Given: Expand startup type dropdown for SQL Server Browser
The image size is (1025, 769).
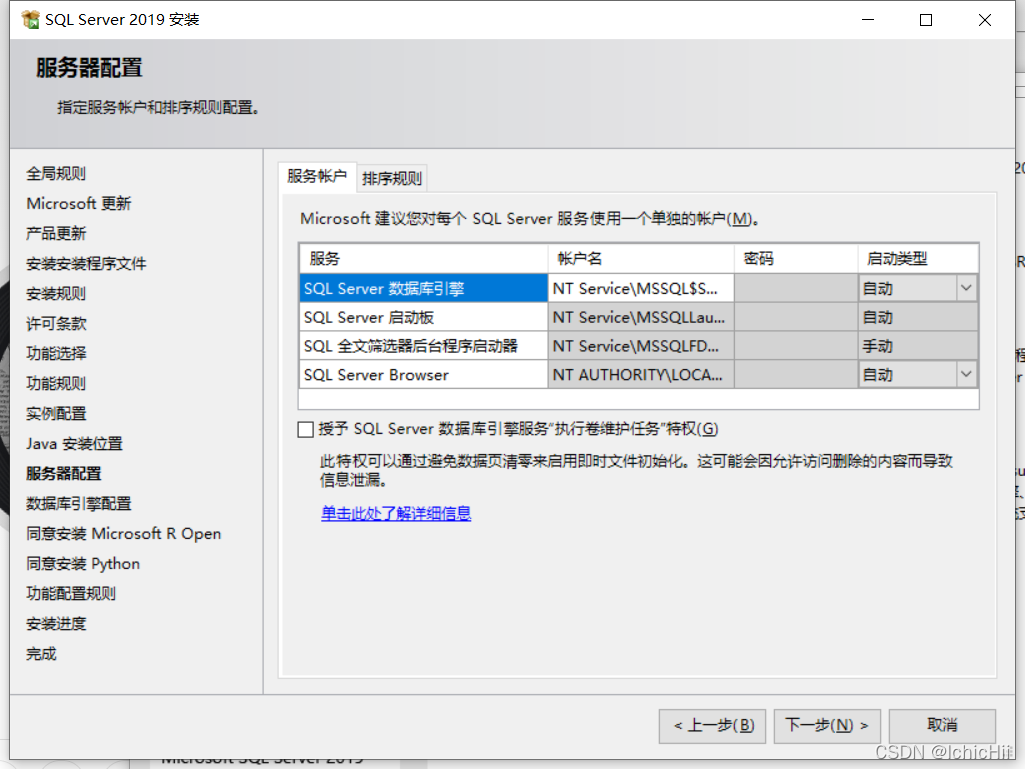Looking at the screenshot, I should click(966, 375).
